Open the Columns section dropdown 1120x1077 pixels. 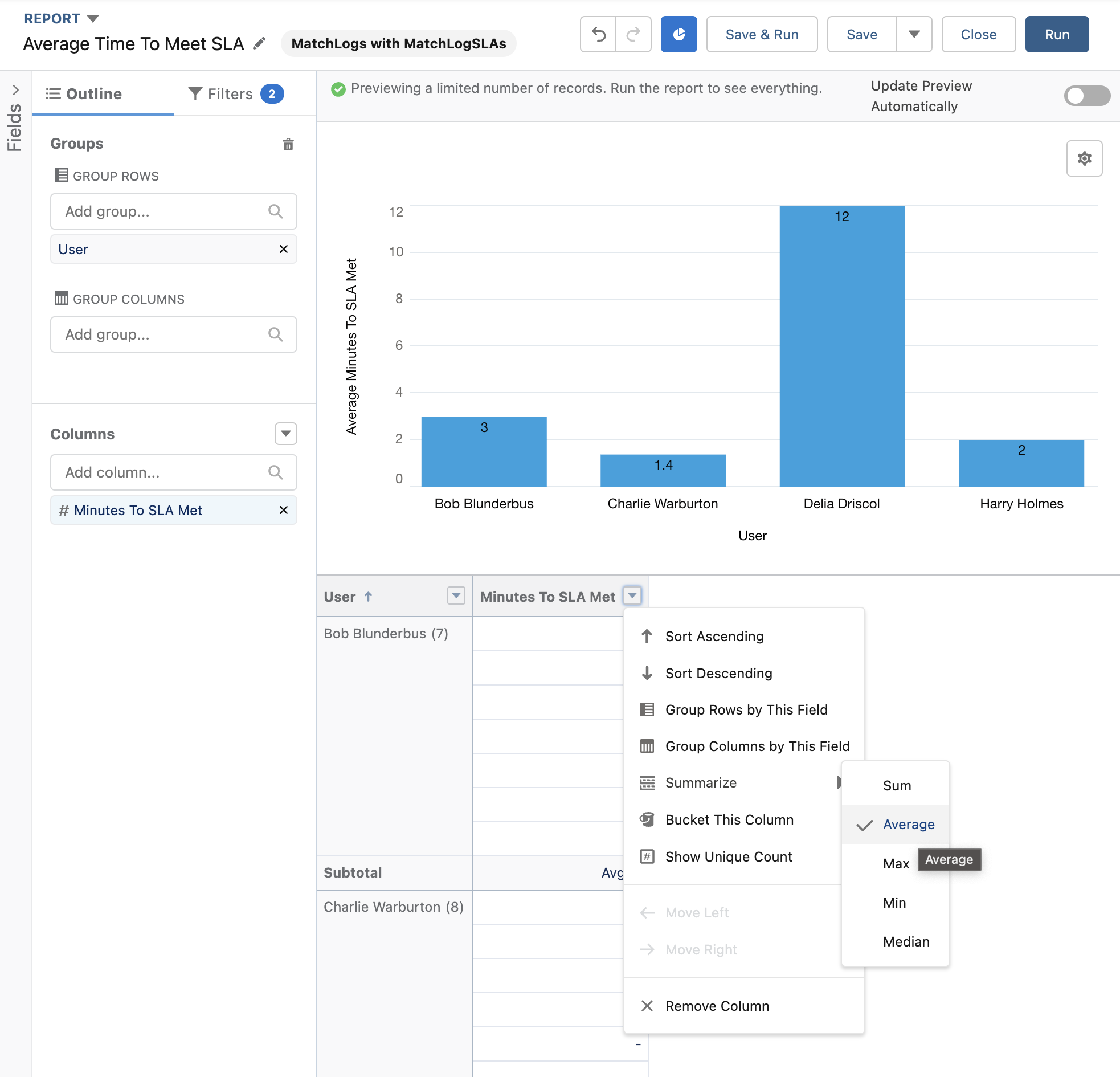[286, 433]
